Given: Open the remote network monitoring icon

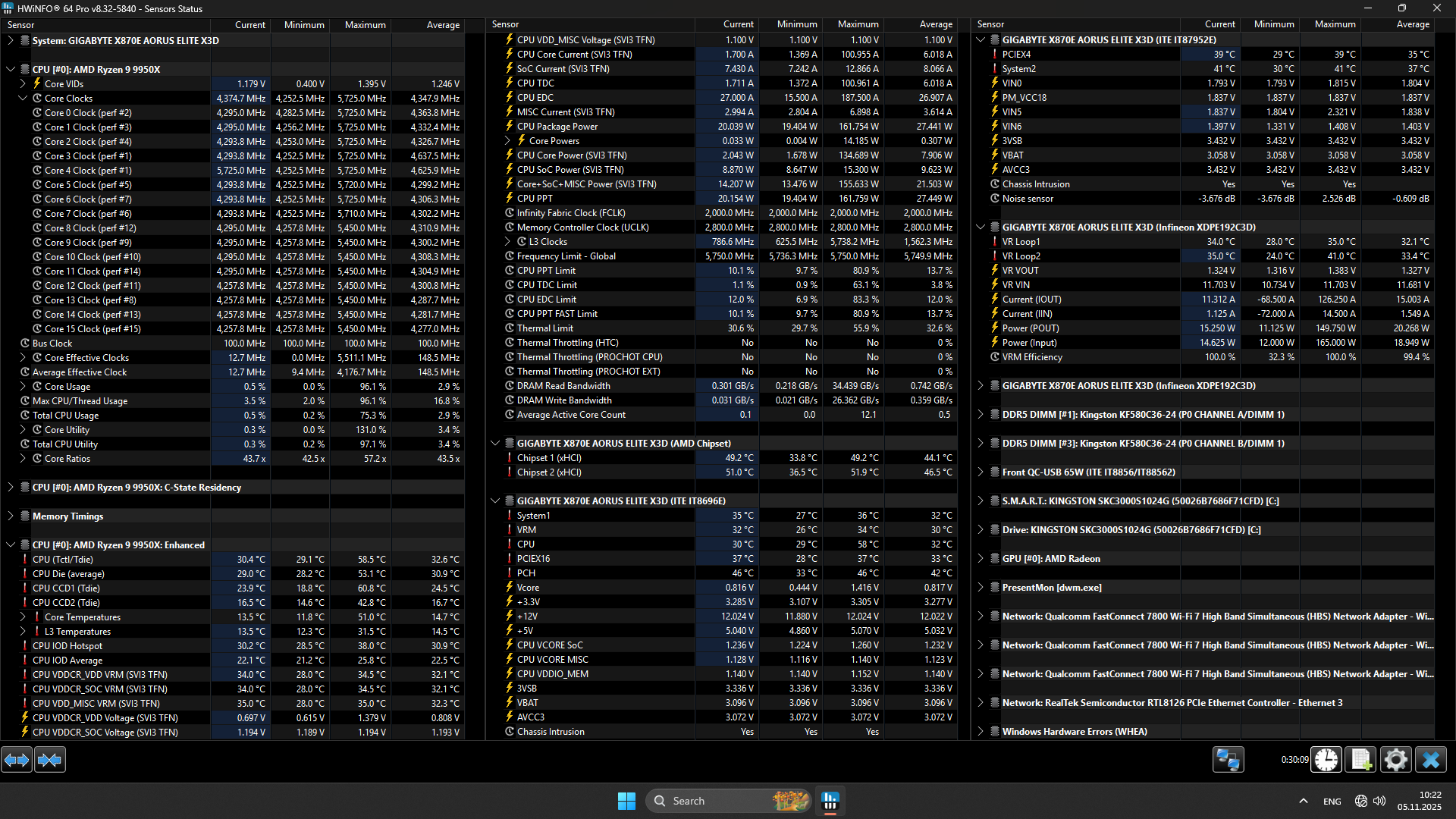Looking at the screenshot, I should (1228, 759).
